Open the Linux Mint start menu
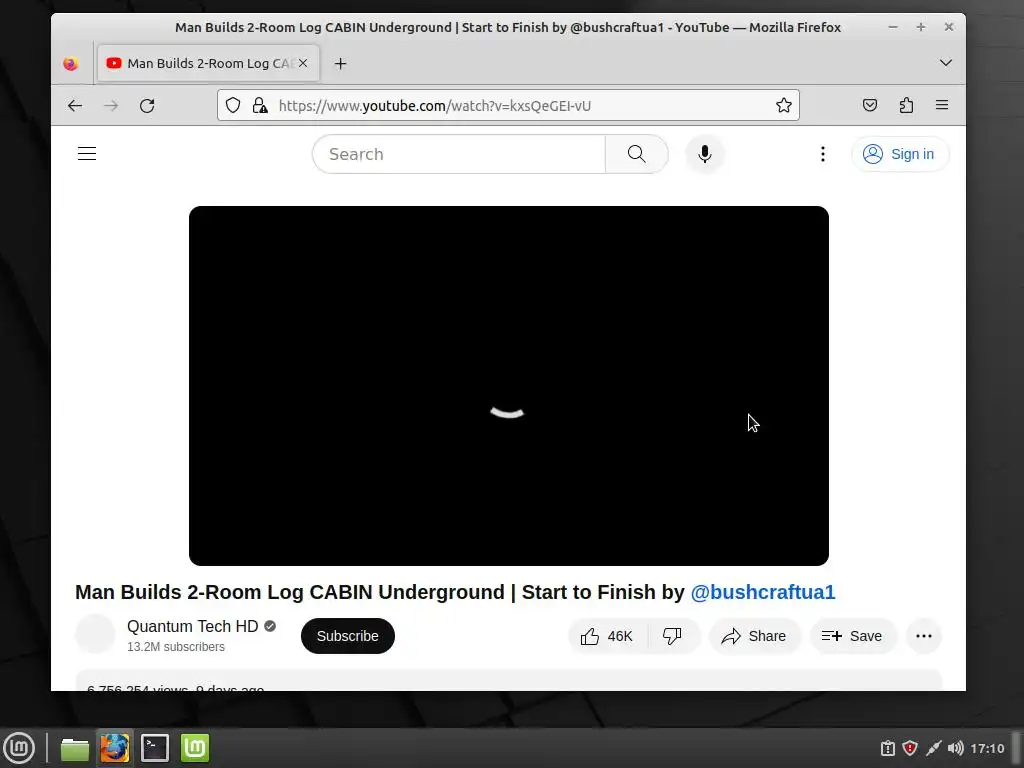Image resolution: width=1024 pixels, height=768 pixels. coord(19,748)
